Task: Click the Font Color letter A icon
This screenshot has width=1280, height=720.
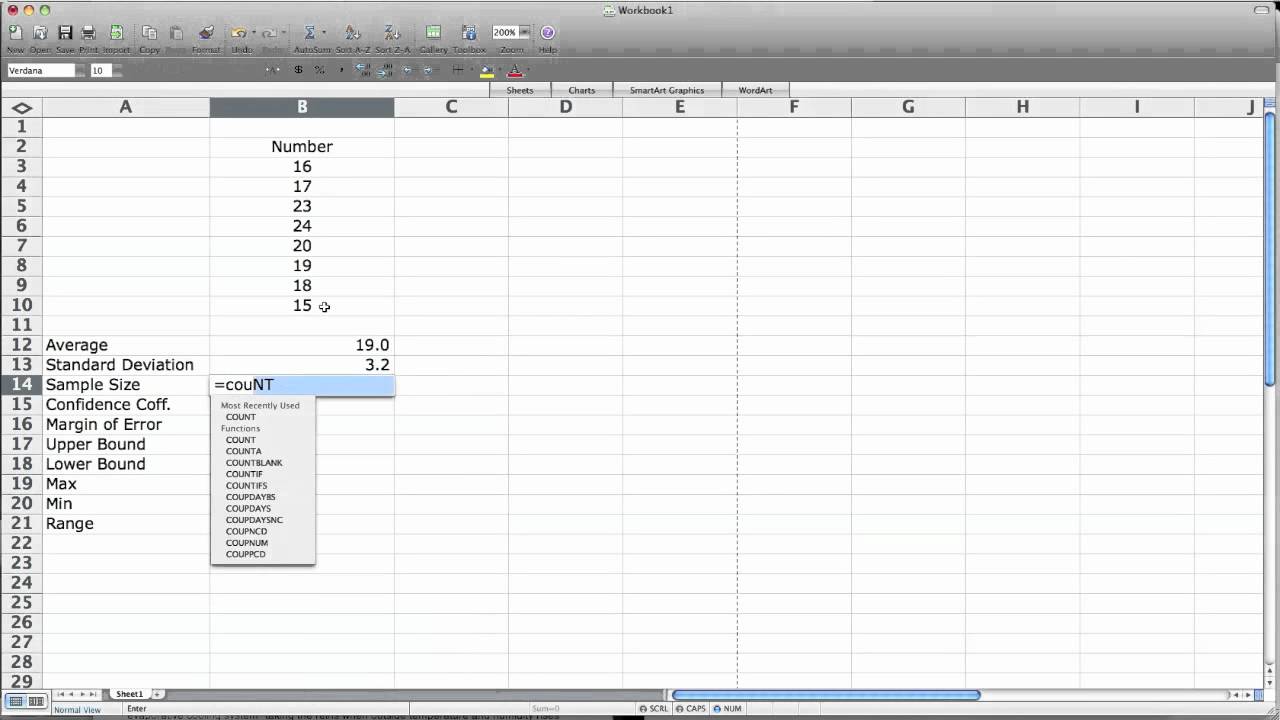Action: (x=514, y=71)
